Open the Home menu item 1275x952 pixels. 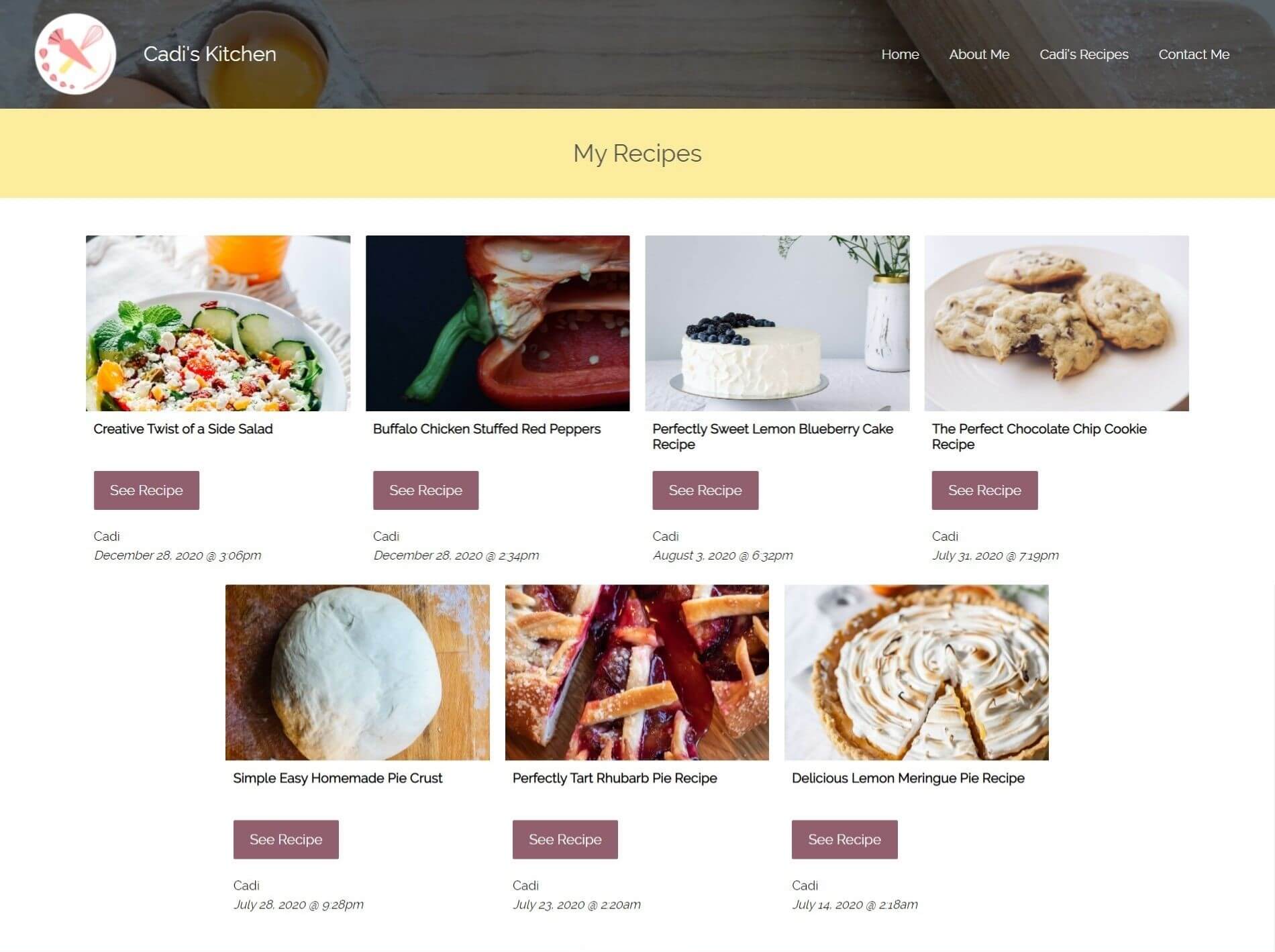coord(900,54)
